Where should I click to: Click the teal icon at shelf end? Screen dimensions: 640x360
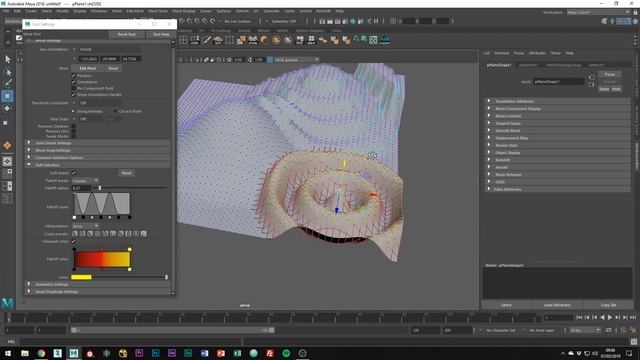(385, 40)
